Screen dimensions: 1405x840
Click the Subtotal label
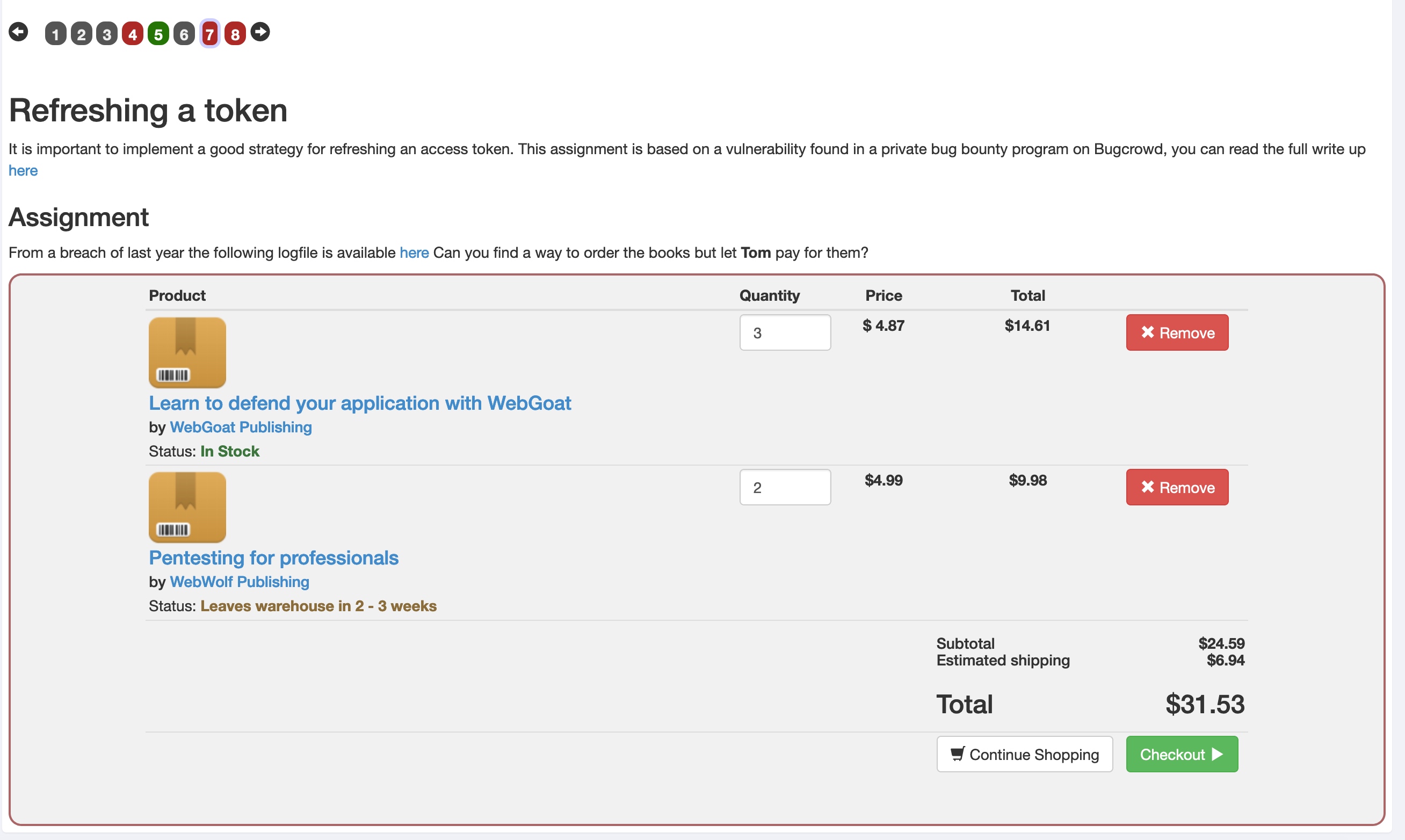coord(965,643)
